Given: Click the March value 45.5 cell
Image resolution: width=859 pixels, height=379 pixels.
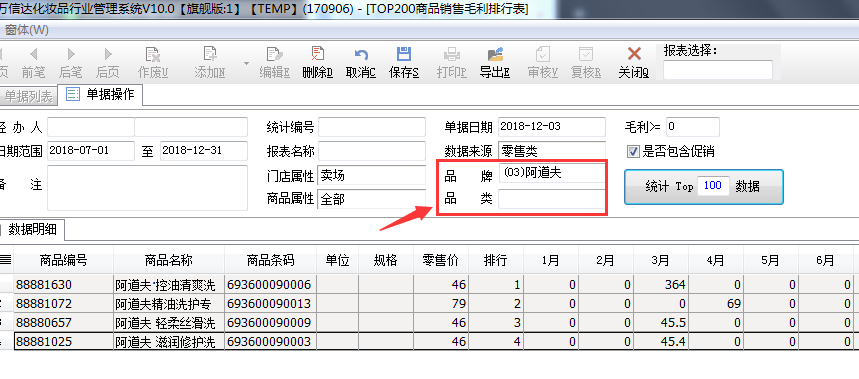Looking at the screenshot, I should (x=661, y=323).
